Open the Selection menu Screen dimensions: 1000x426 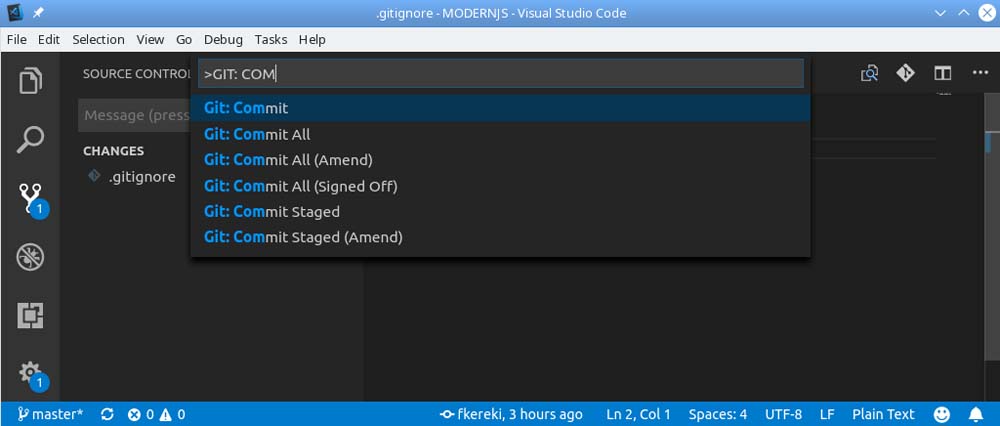click(98, 39)
